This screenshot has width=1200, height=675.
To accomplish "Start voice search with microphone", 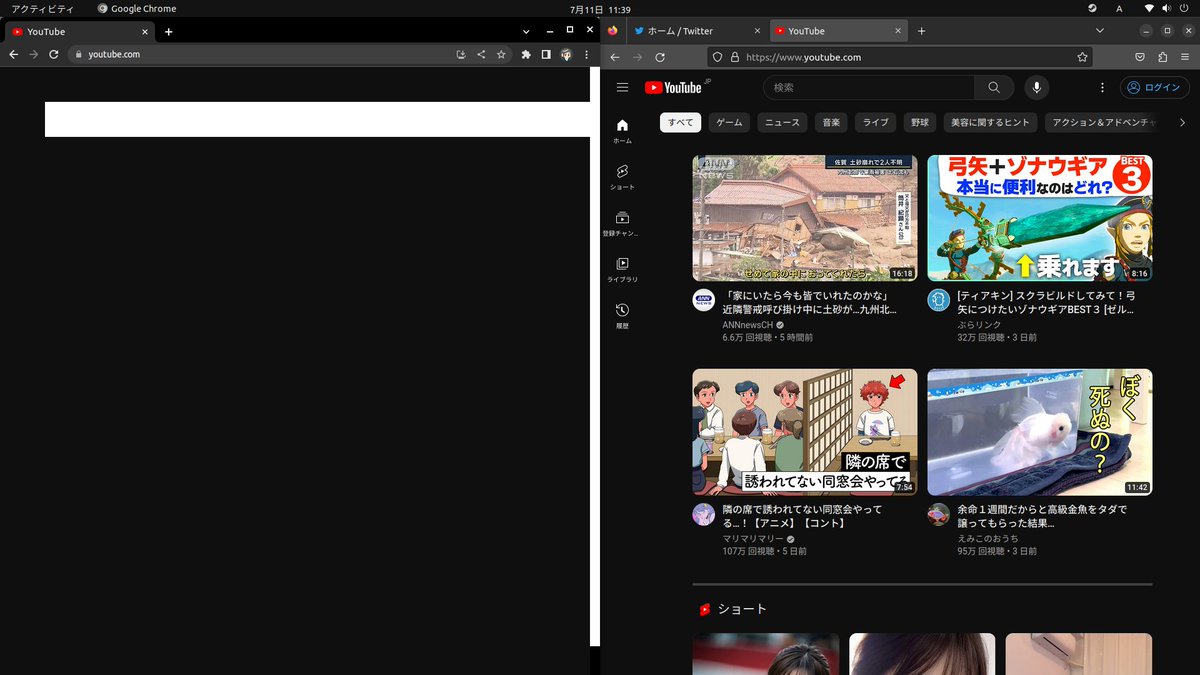I will point(1036,88).
